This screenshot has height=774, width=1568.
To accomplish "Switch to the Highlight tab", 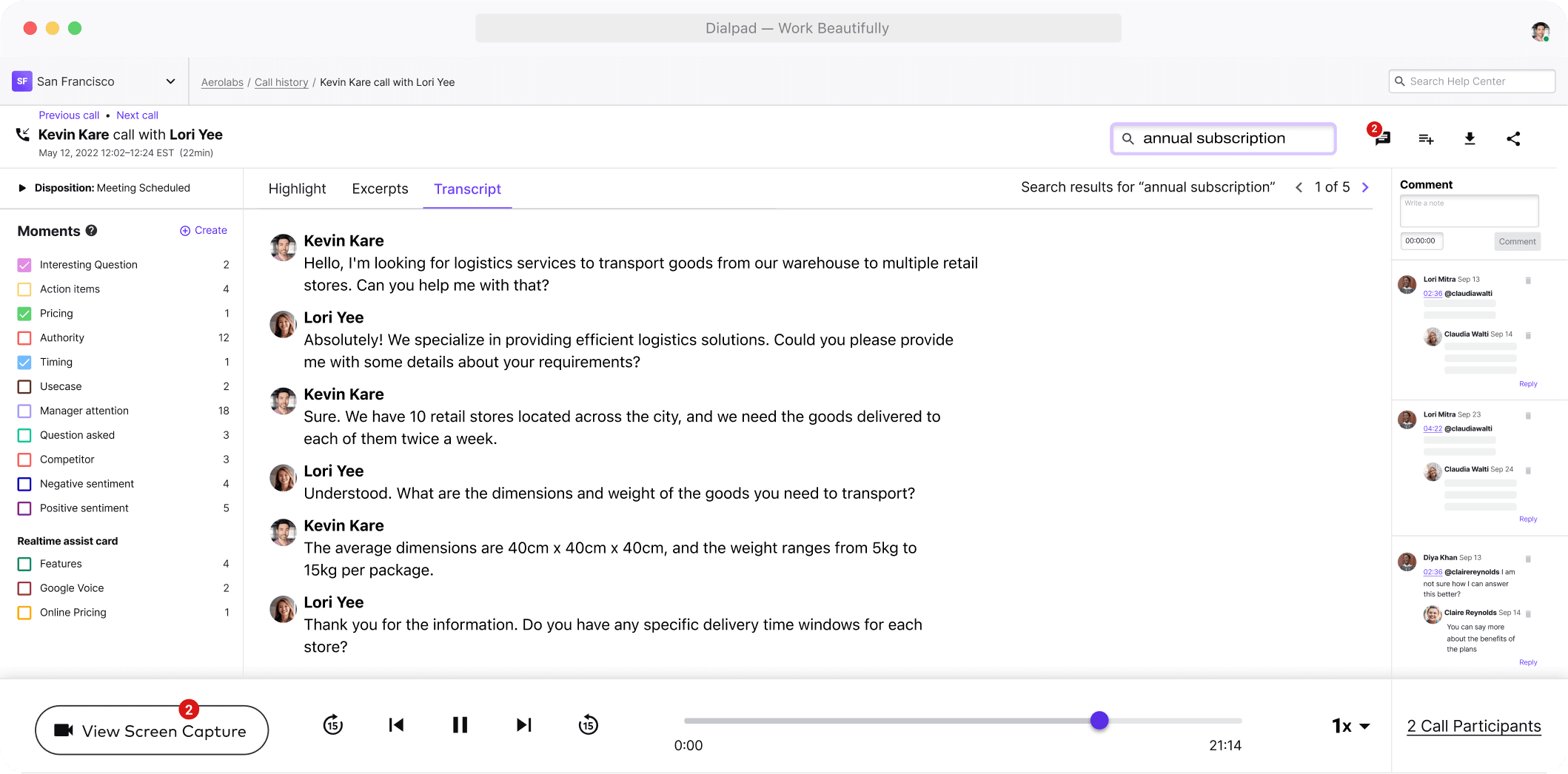I will coord(297,189).
